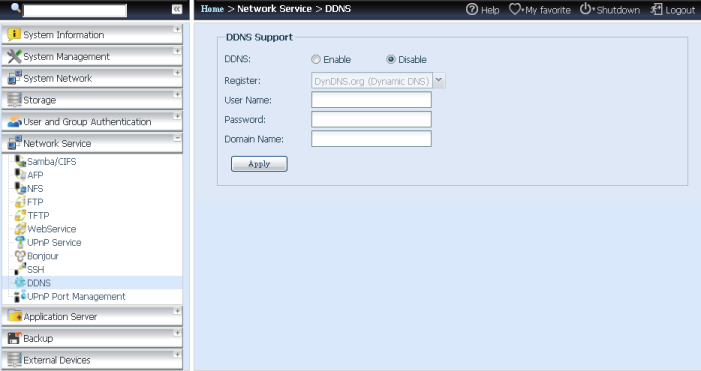Click the WebService icon
Screen dimensions: 701x371
20,229
